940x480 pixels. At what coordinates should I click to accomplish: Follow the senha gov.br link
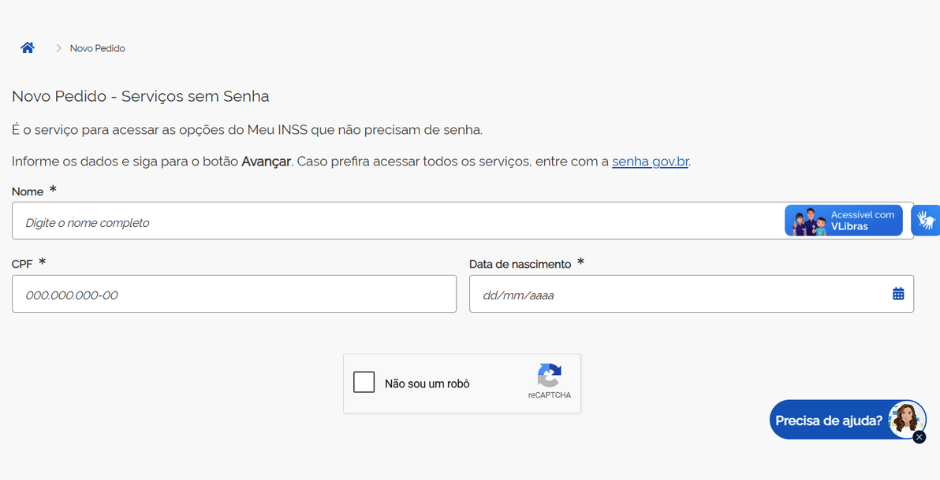pyautogui.click(x=650, y=162)
